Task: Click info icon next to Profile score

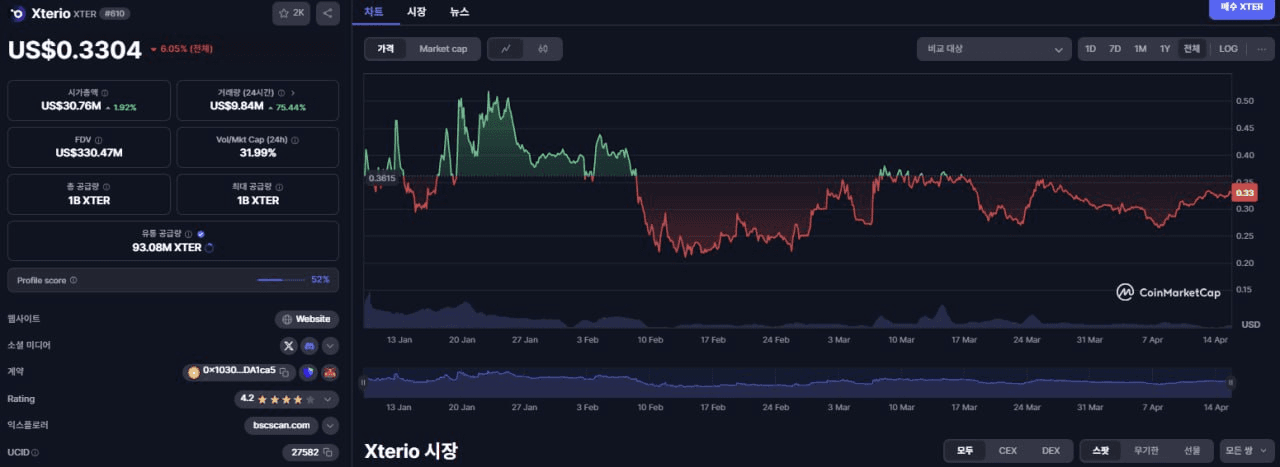Action: (x=73, y=280)
